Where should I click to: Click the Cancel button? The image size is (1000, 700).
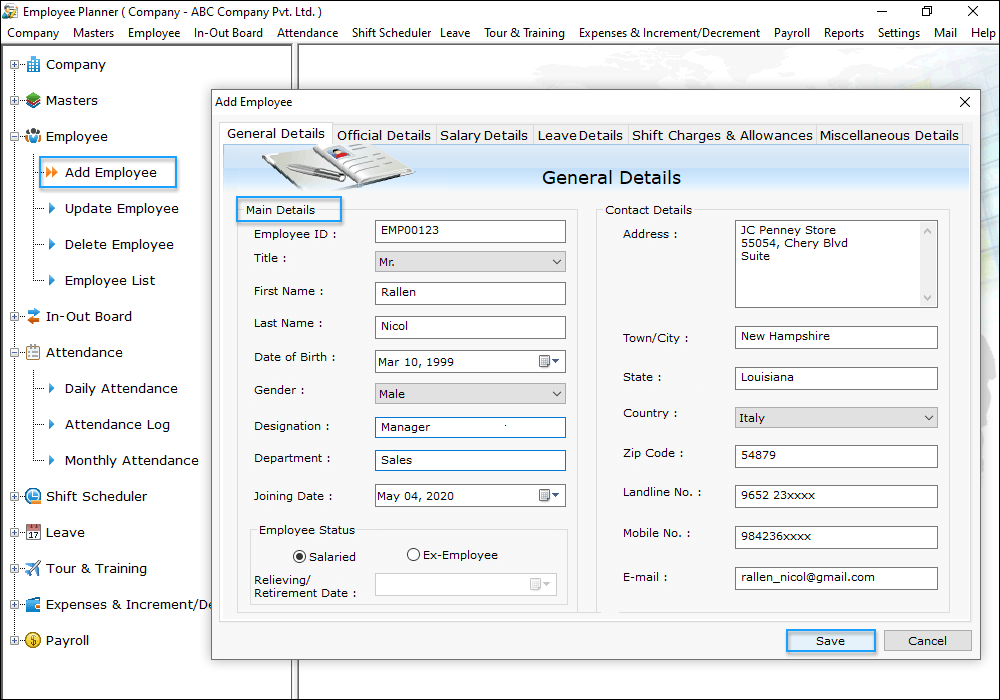[927, 641]
